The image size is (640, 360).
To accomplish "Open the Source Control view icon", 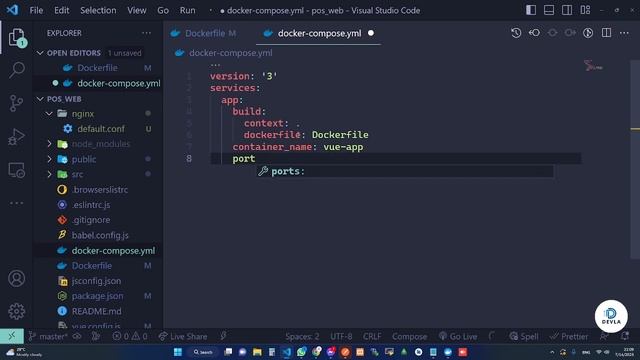I will pos(16,103).
